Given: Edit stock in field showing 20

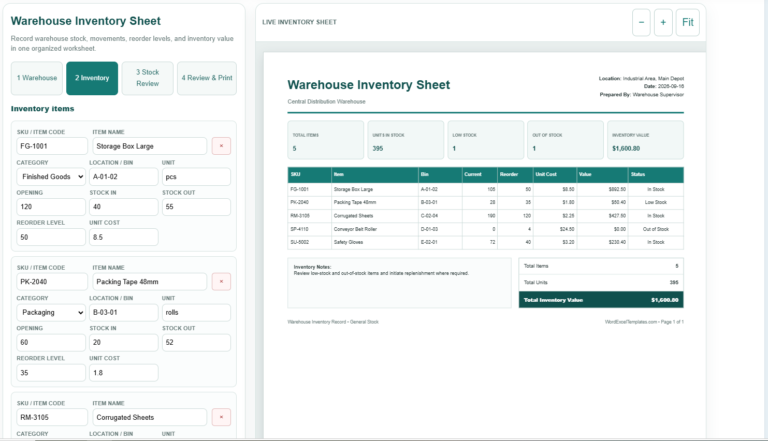Looking at the screenshot, I should coord(123,343).
